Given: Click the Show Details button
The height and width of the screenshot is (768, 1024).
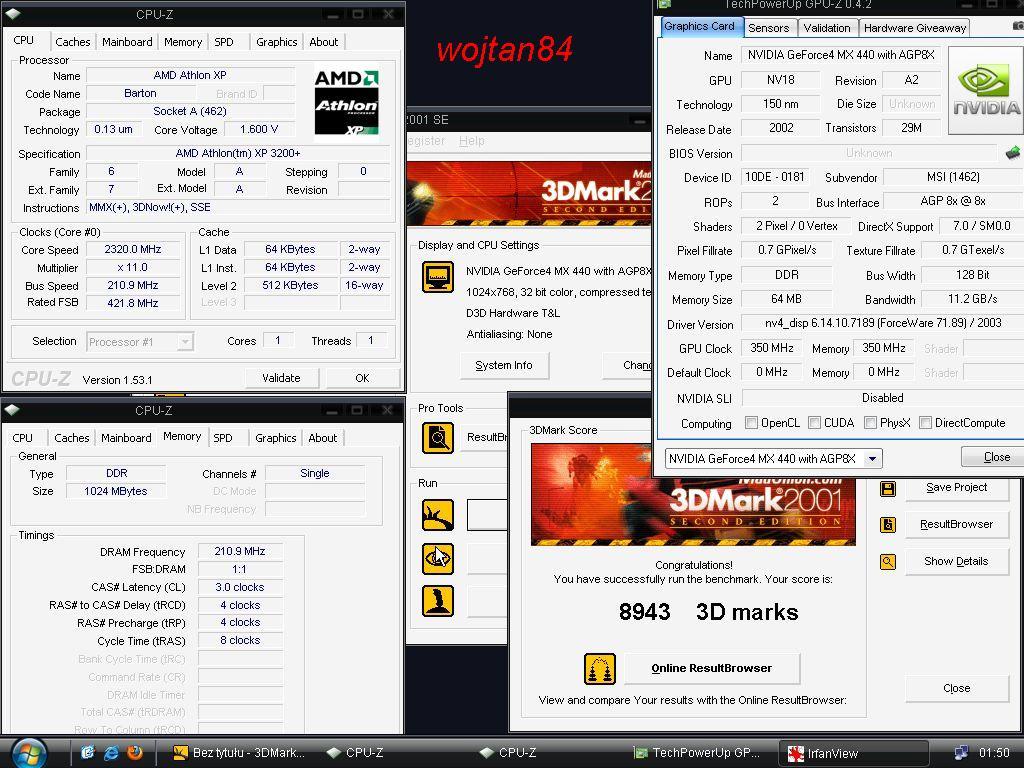Looking at the screenshot, I should 957,562.
